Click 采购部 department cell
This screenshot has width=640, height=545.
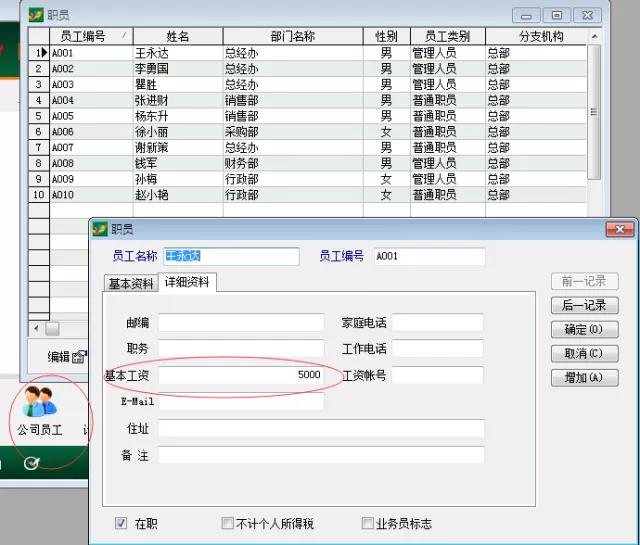pos(293,132)
